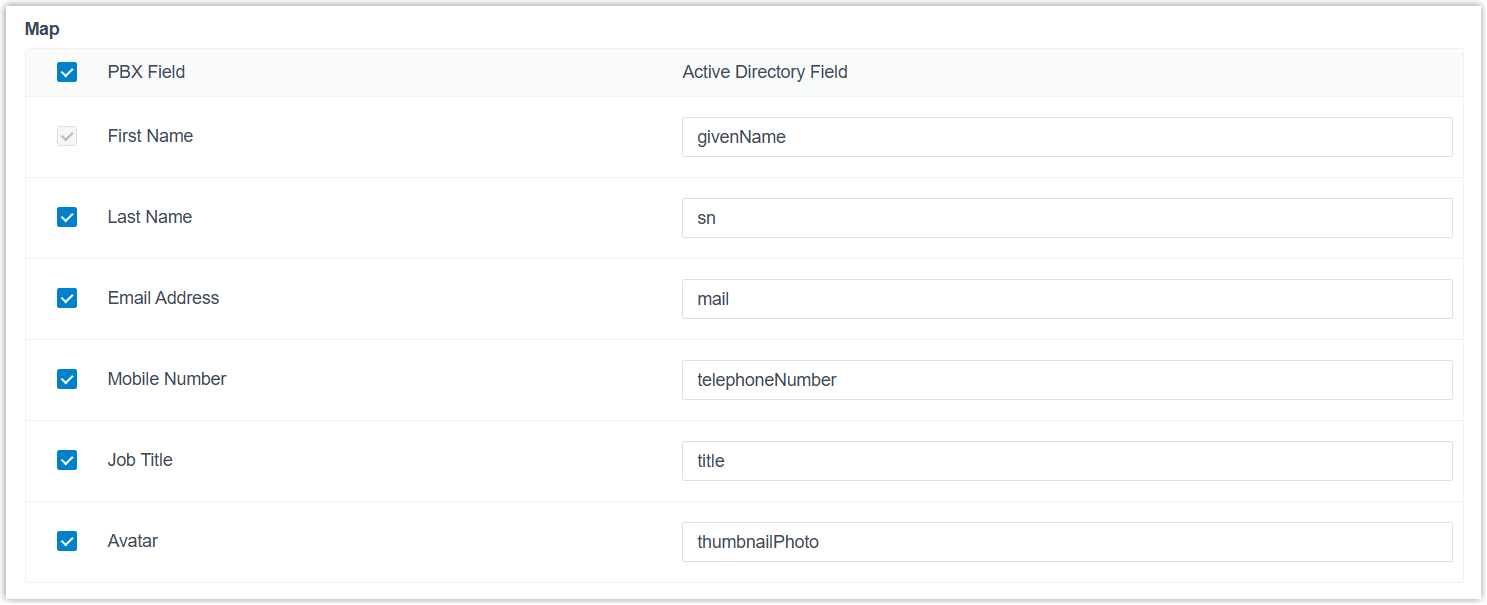Focus the thumbnailPhoto input field
The height and width of the screenshot is (605, 1487).
pyautogui.click(x=1066, y=542)
